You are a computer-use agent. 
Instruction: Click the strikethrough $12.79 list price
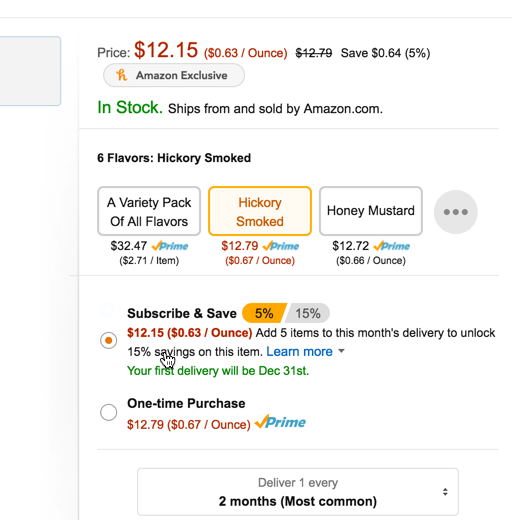[314, 53]
